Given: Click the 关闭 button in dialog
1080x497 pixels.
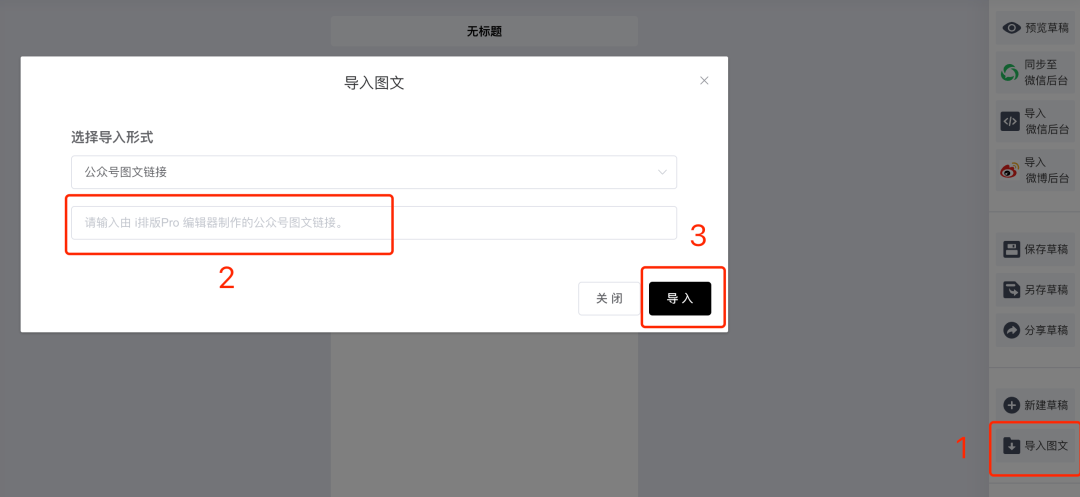Looking at the screenshot, I should click(x=610, y=299).
